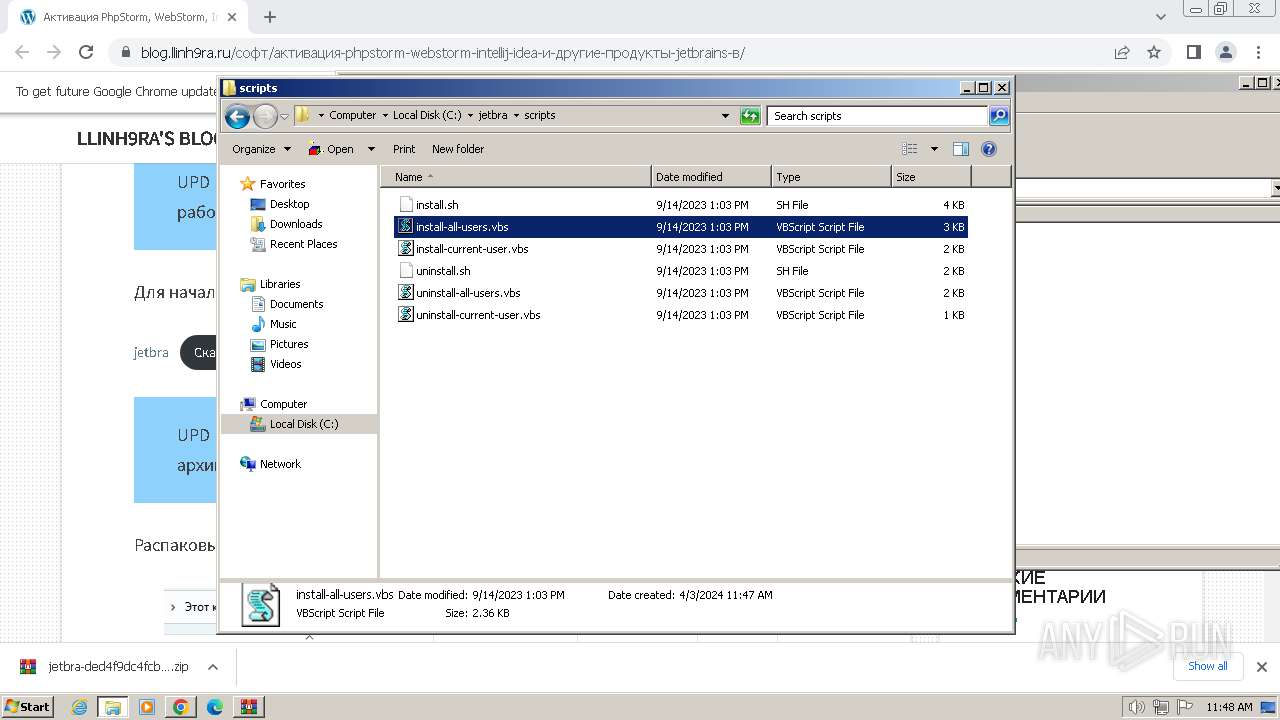Screen dimensions: 1280x720
Task: Select Computer in the address breadcrumb
Action: tap(353, 115)
